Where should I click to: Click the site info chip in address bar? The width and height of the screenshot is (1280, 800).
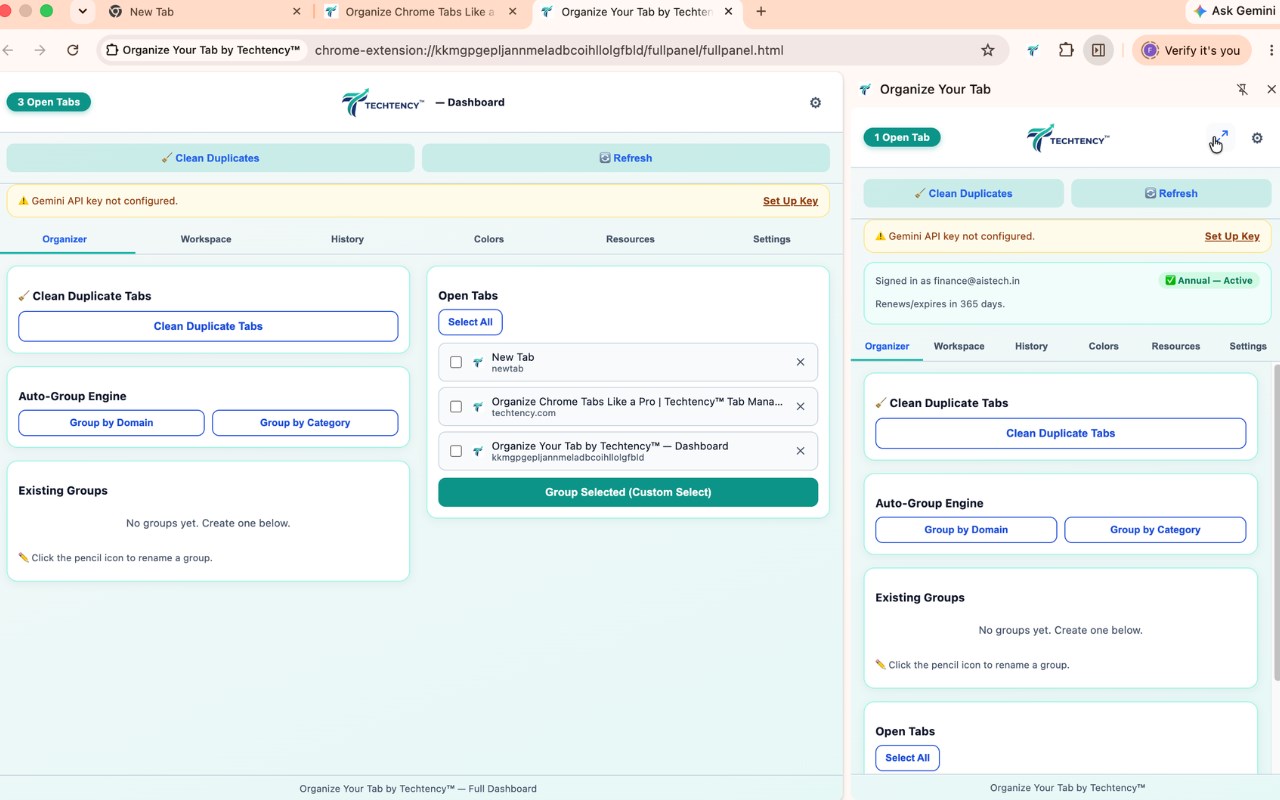203,50
